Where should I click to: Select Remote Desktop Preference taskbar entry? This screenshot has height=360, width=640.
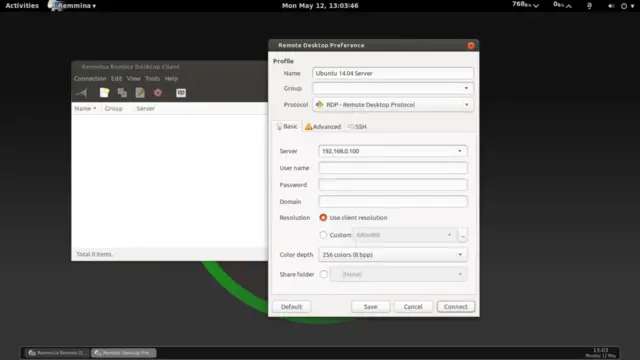pos(124,353)
